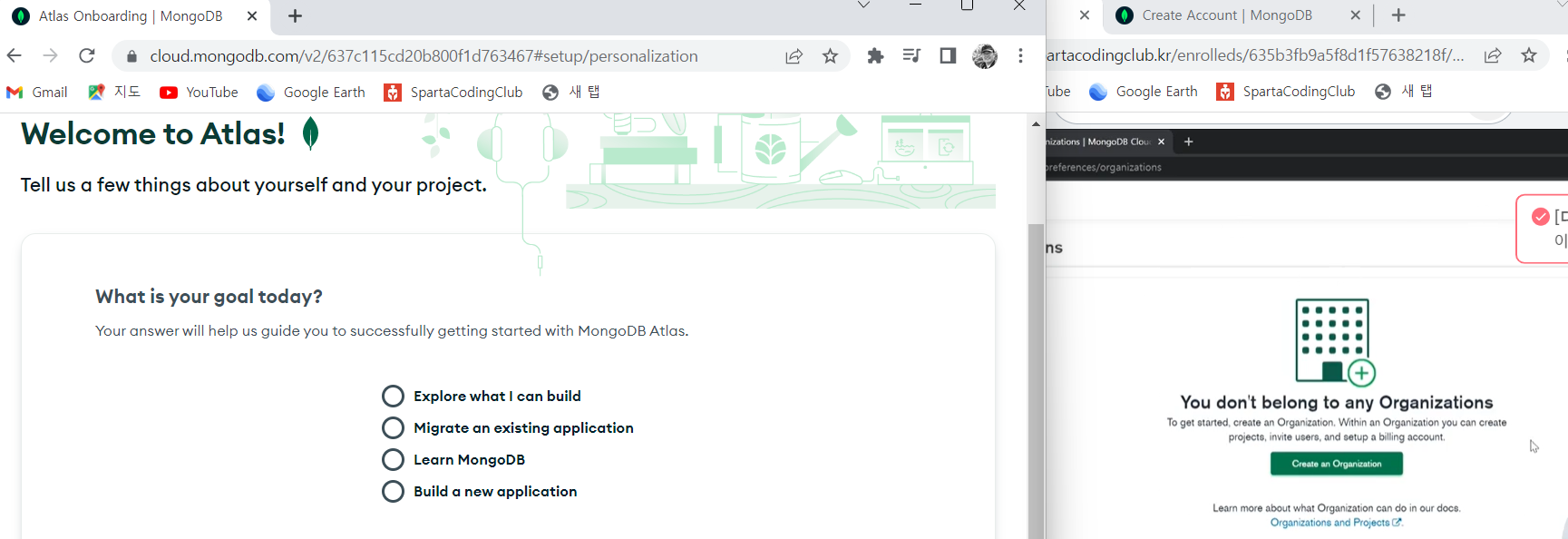Open the media control icon in toolbar
The height and width of the screenshot is (539, 1568).
pos(911,56)
